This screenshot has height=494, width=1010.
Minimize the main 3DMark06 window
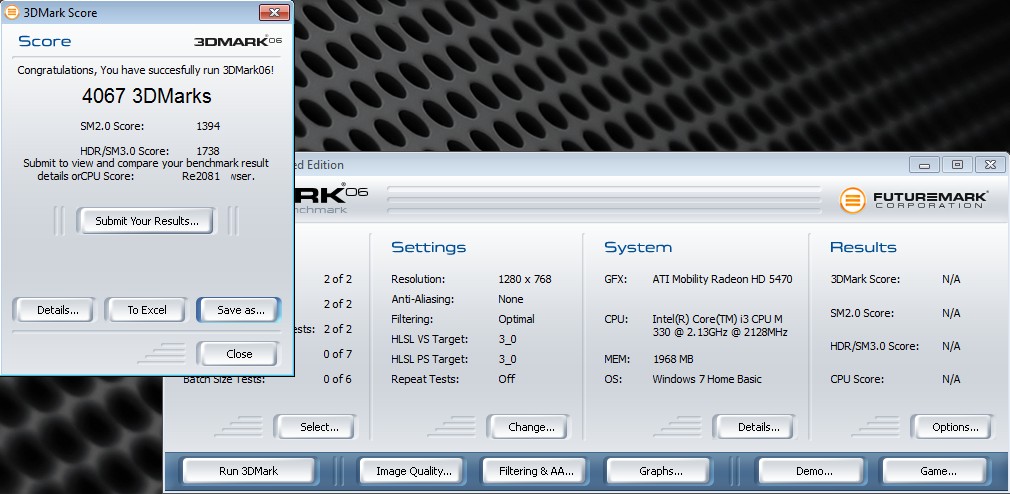tap(925, 165)
